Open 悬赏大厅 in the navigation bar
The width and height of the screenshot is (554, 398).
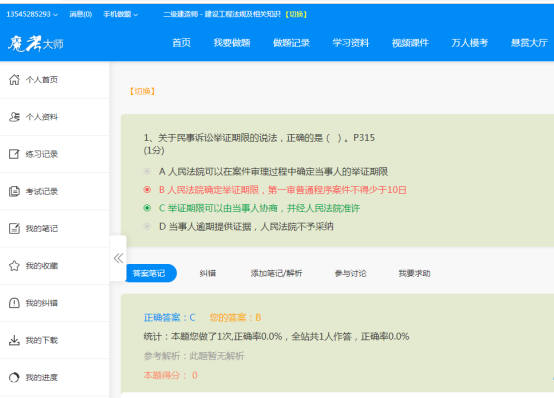529,43
